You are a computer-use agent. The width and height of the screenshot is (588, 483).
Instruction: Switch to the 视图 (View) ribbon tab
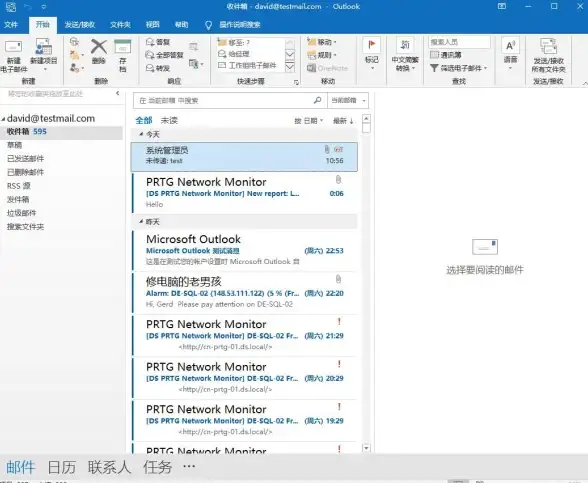click(x=153, y=25)
